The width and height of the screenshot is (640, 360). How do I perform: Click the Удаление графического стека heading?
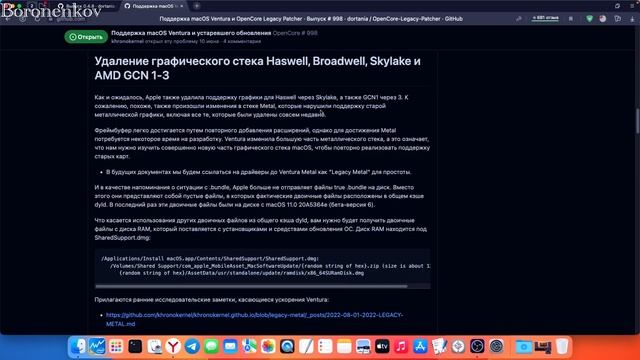(x=258, y=68)
